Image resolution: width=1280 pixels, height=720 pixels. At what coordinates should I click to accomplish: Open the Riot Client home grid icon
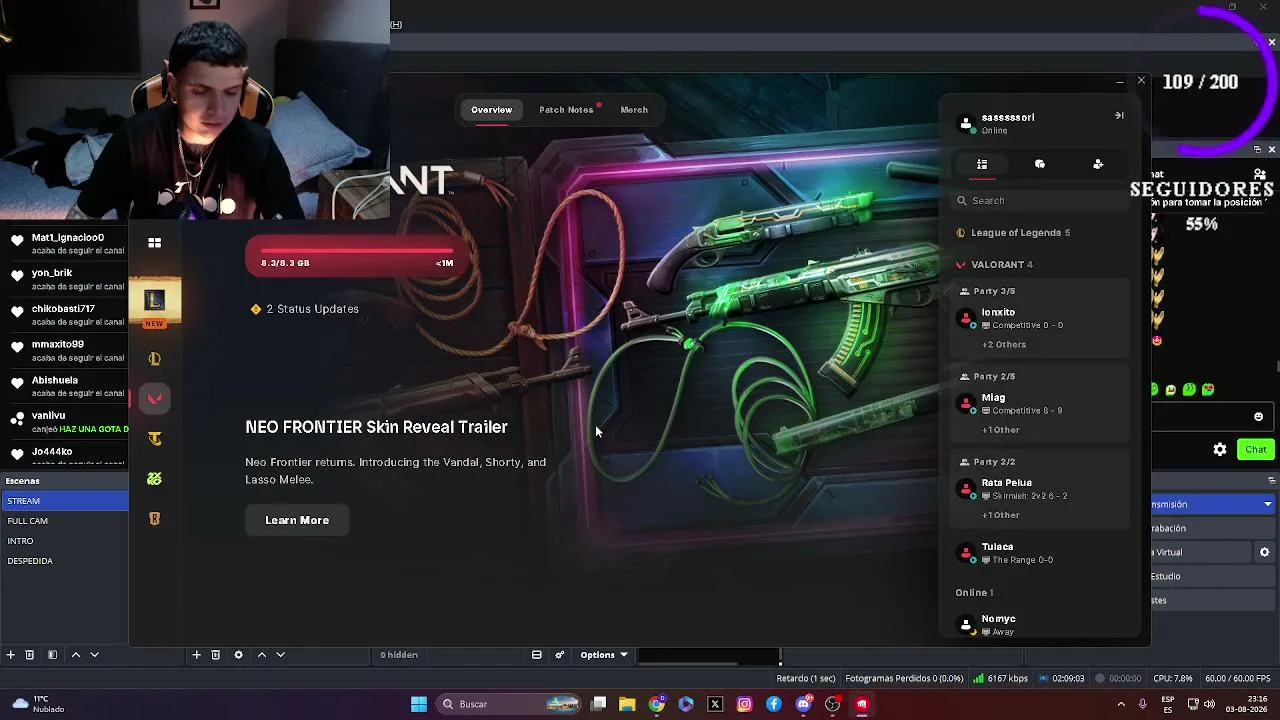154,243
